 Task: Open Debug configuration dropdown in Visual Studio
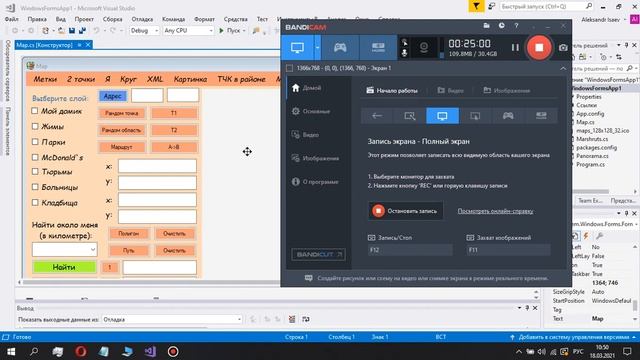pyautogui.click(x=144, y=31)
